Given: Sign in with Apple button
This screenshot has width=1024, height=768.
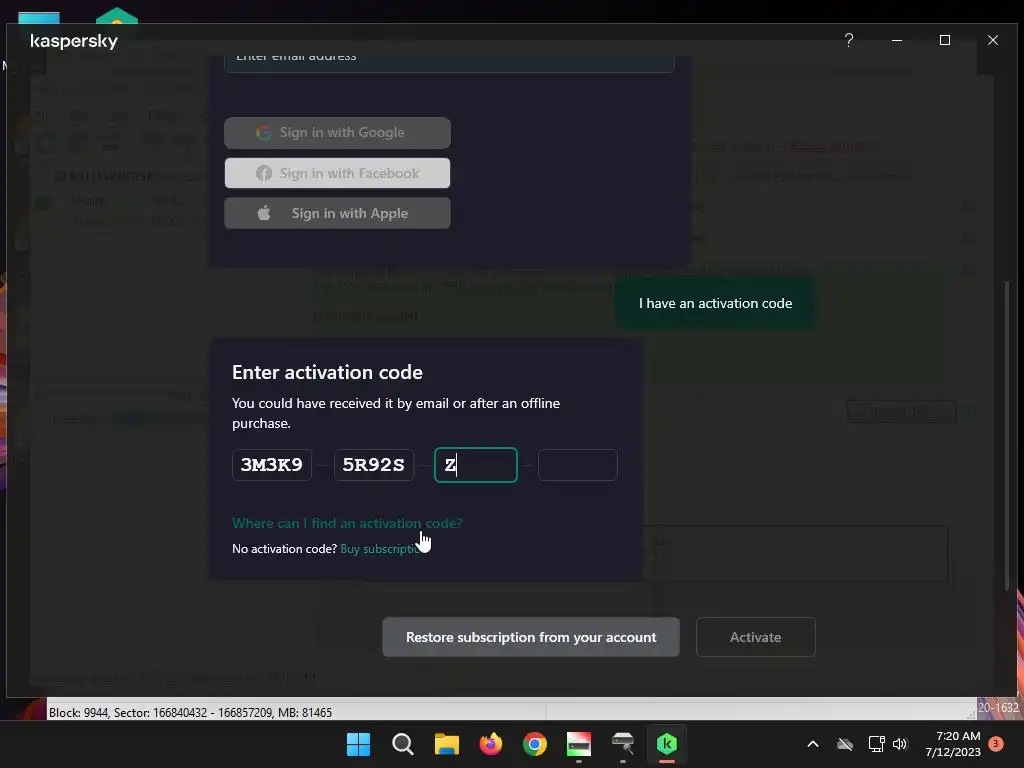Looking at the screenshot, I should click(x=337, y=213).
